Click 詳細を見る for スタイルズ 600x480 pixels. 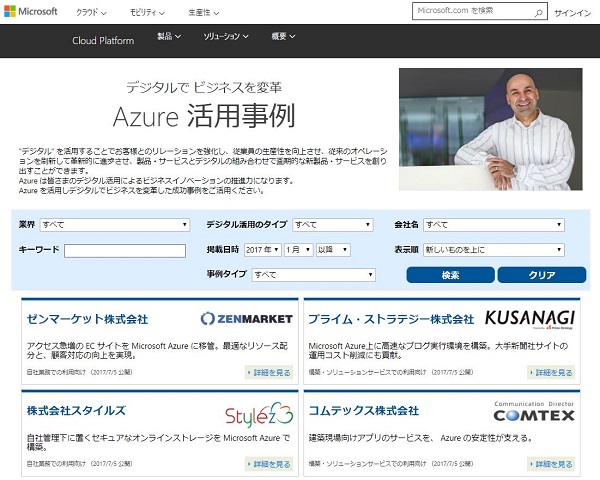269,464
